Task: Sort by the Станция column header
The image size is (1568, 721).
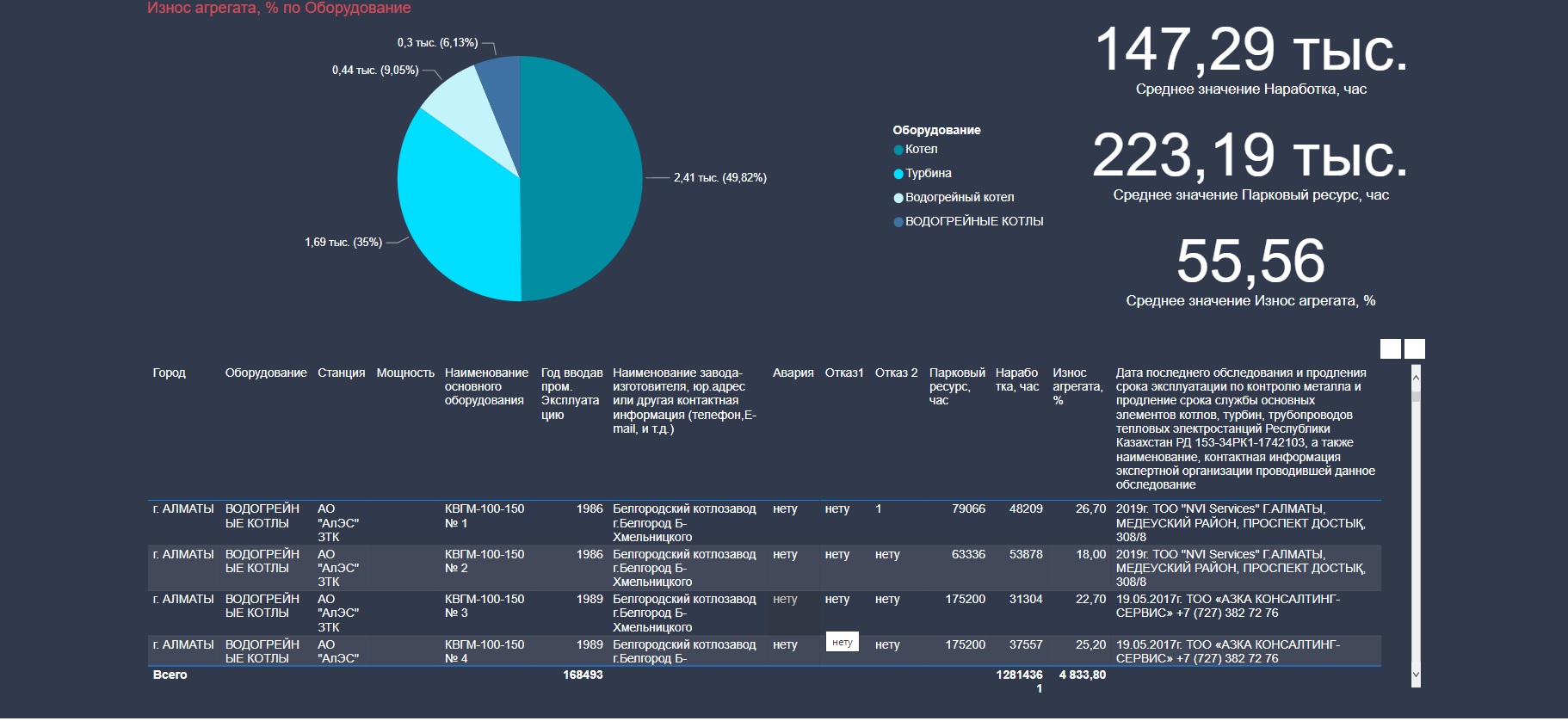Action: pyautogui.click(x=341, y=373)
